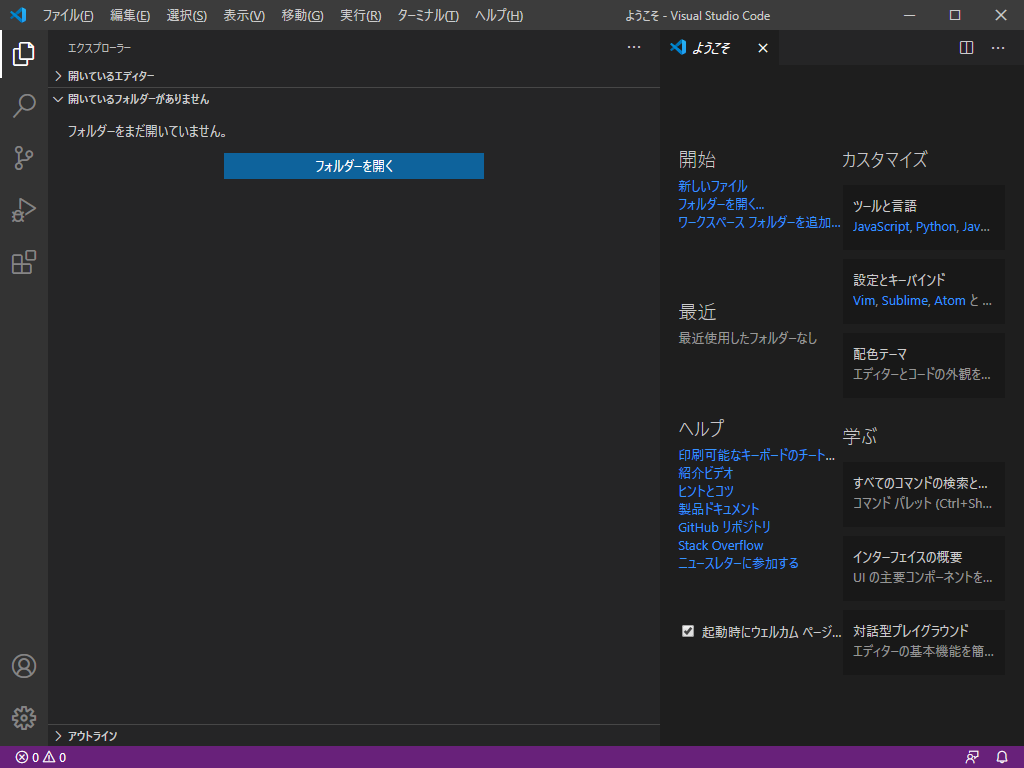The image size is (1024, 768).
Task: Click the エクスプローラー panel title
Action: pyautogui.click(x=99, y=48)
